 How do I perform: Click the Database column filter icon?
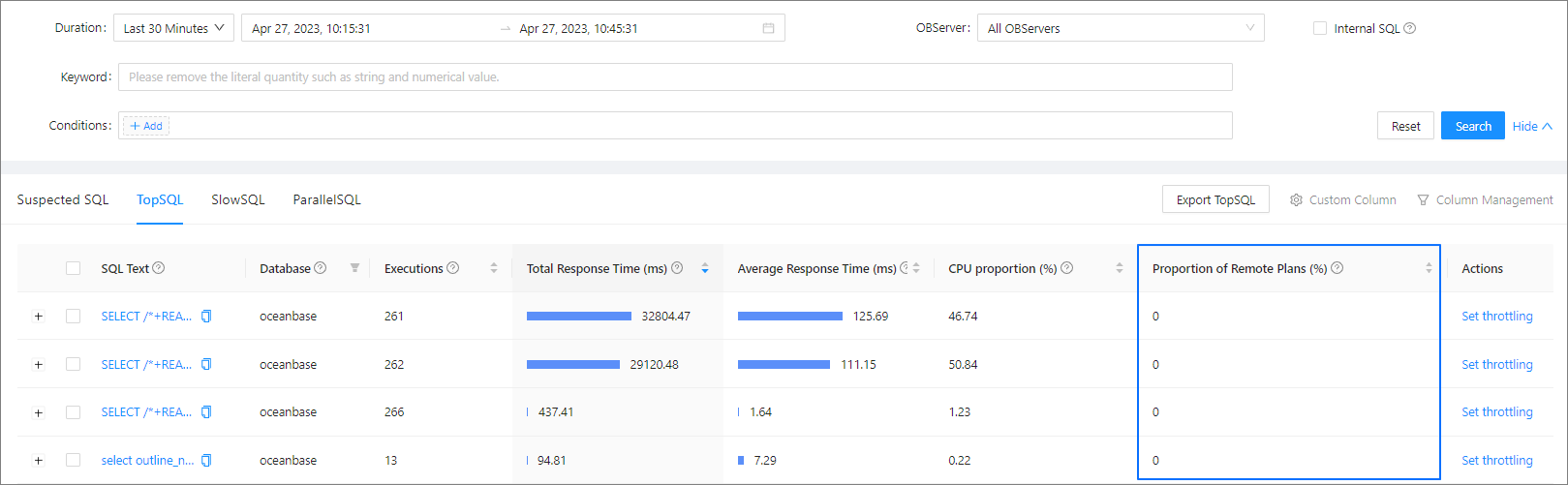[354, 268]
